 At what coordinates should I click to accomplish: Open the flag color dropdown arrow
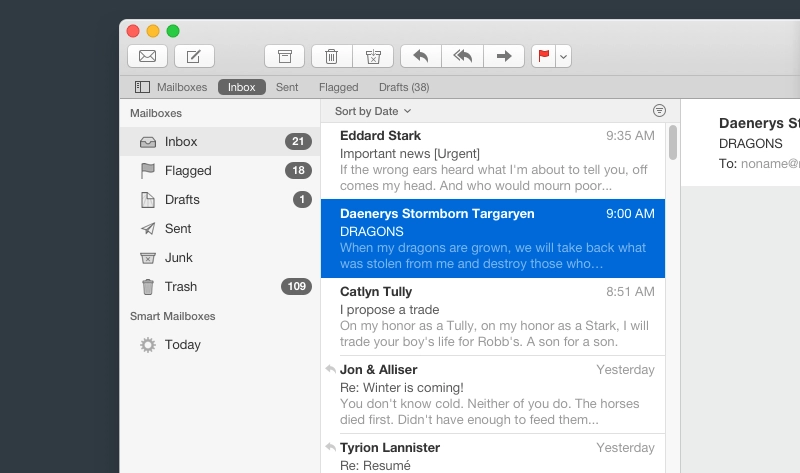coord(564,57)
